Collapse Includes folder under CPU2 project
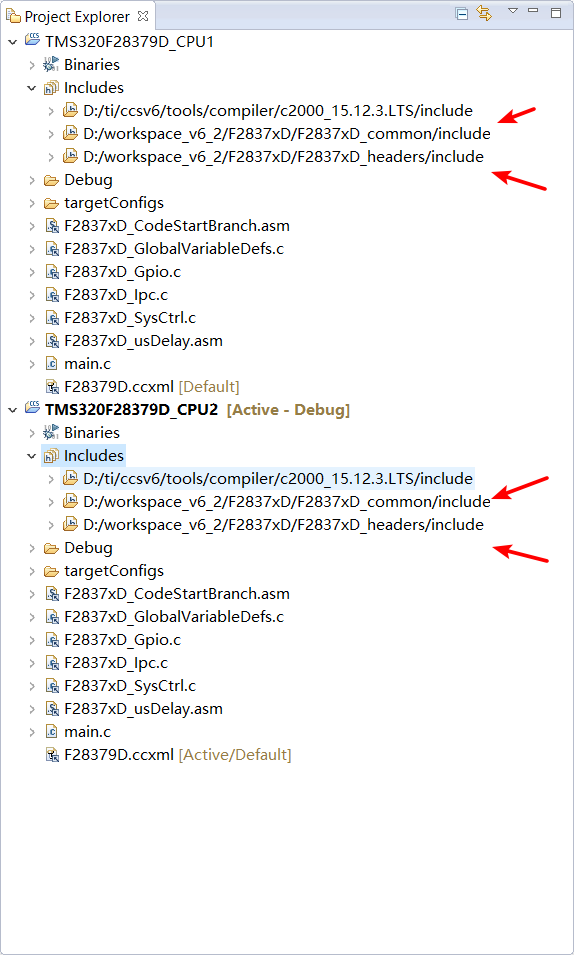The width and height of the screenshot is (574, 955). click(32, 456)
